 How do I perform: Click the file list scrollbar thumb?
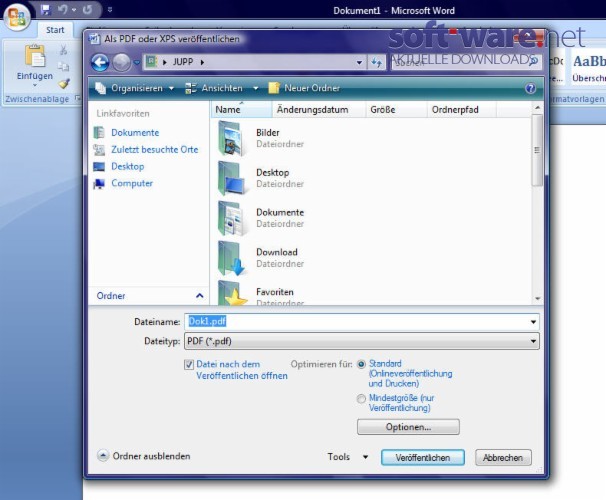[x=537, y=150]
